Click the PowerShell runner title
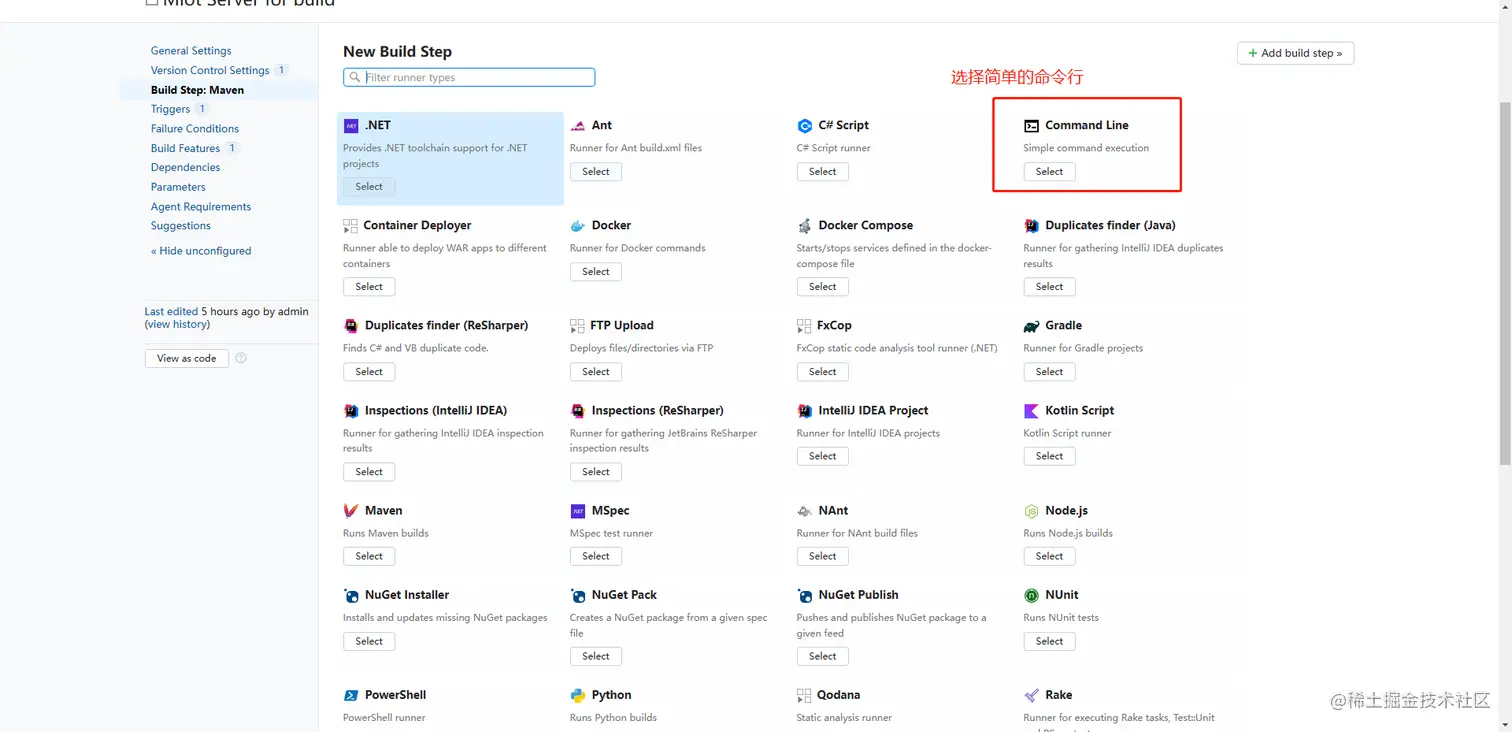 (x=396, y=695)
